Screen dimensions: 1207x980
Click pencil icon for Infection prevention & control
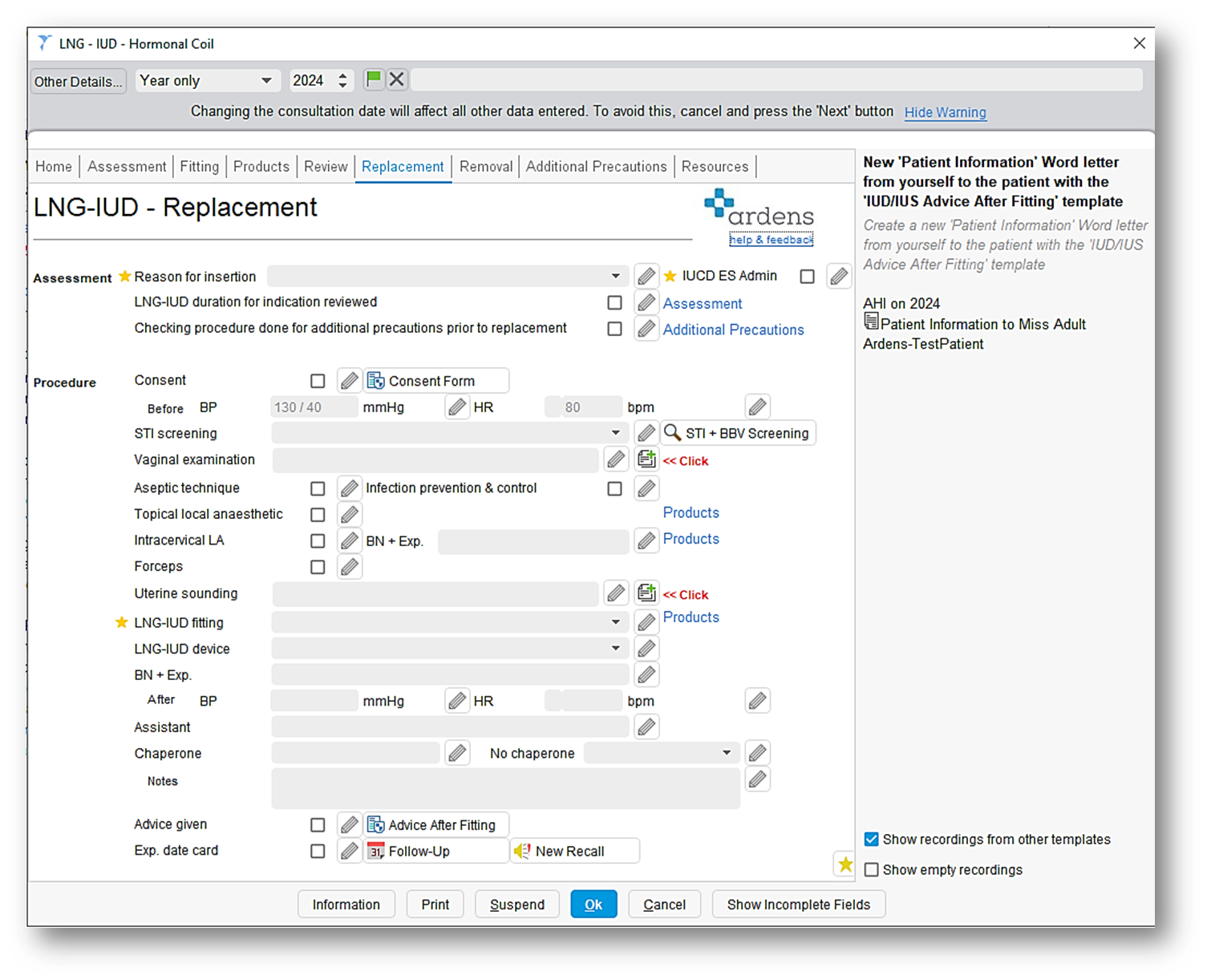pos(646,488)
